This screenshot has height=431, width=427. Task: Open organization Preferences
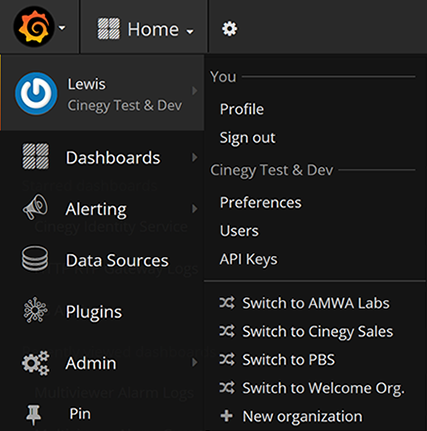(x=261, y=202)
